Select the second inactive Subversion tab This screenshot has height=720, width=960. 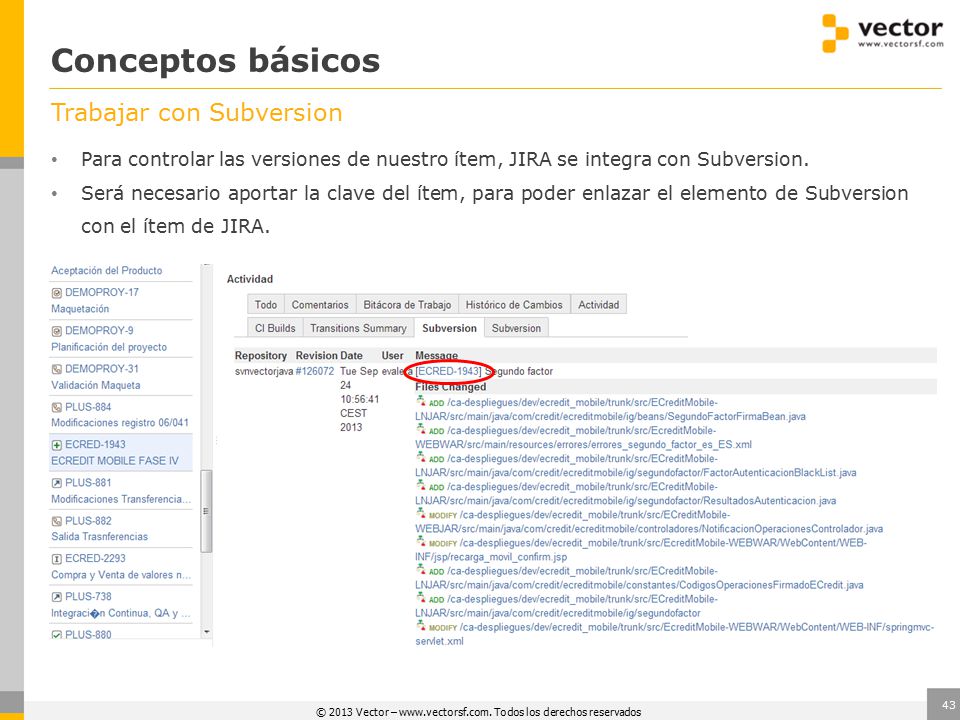pos(516,328)
